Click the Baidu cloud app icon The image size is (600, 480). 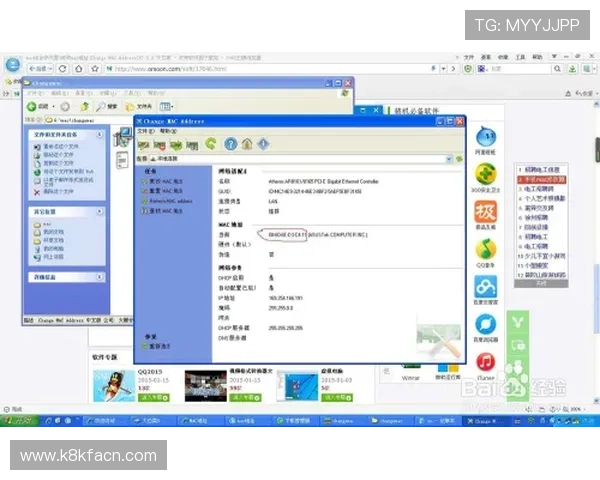pyautogui.click(x=486, y=286)
